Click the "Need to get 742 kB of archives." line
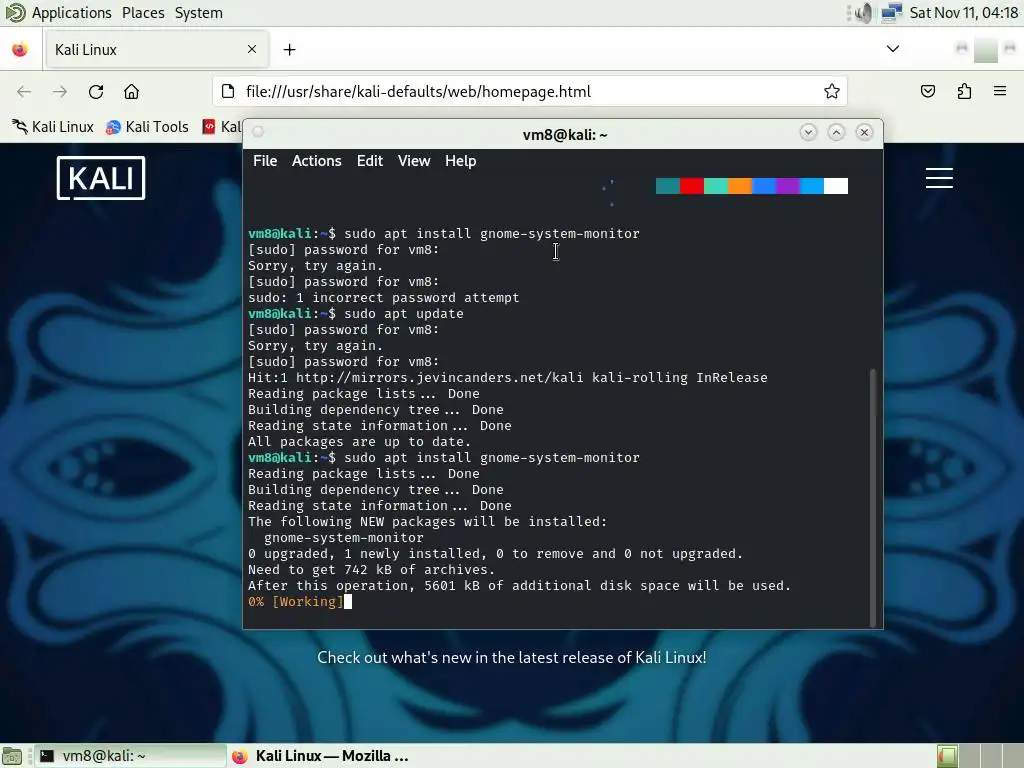The image size is (1024, 768). click(x=372, y=569)
